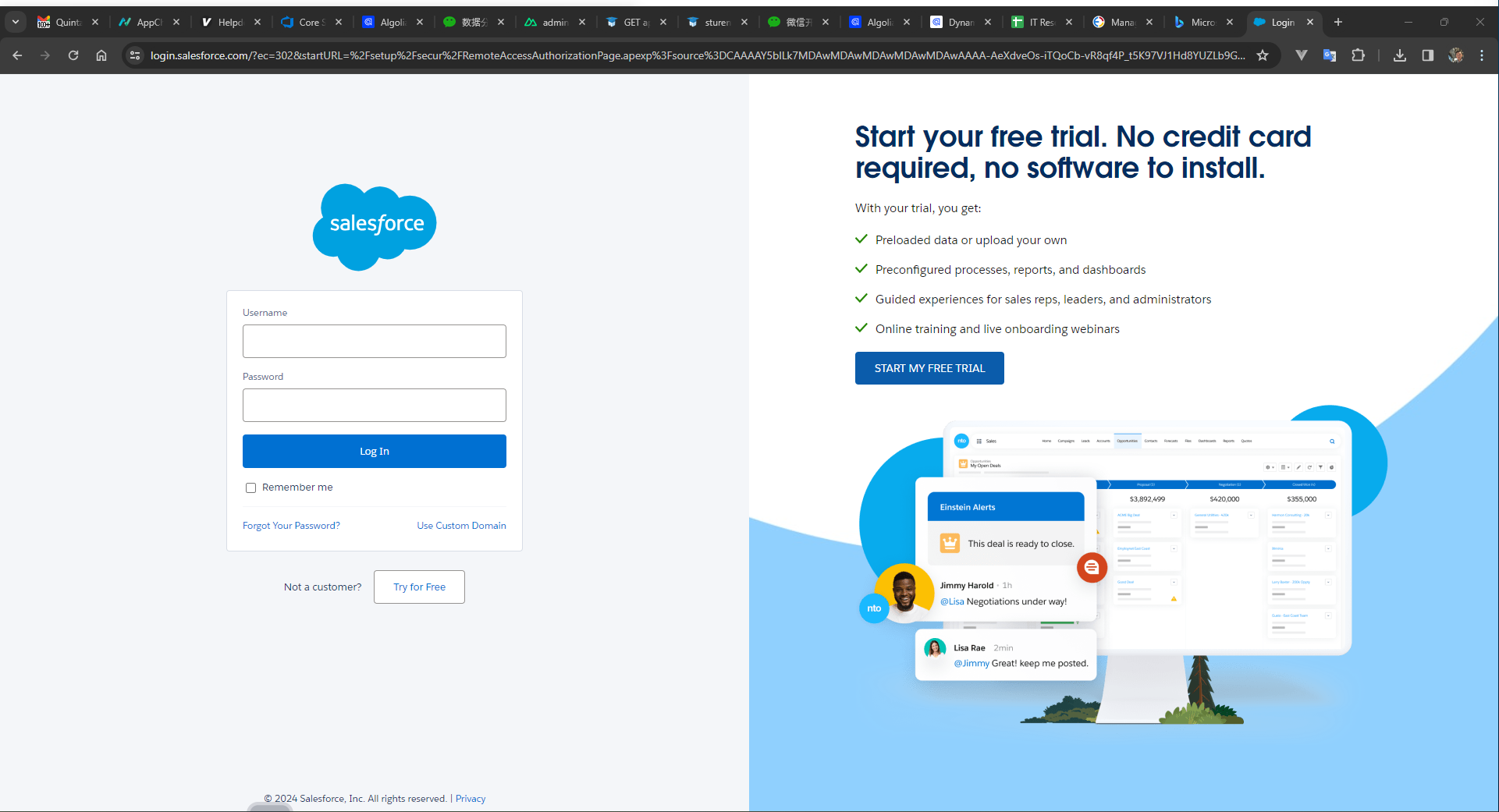Click the orange chat bubble icon
Viewport: 1499px width, 812px height.
pos(1092,567)
